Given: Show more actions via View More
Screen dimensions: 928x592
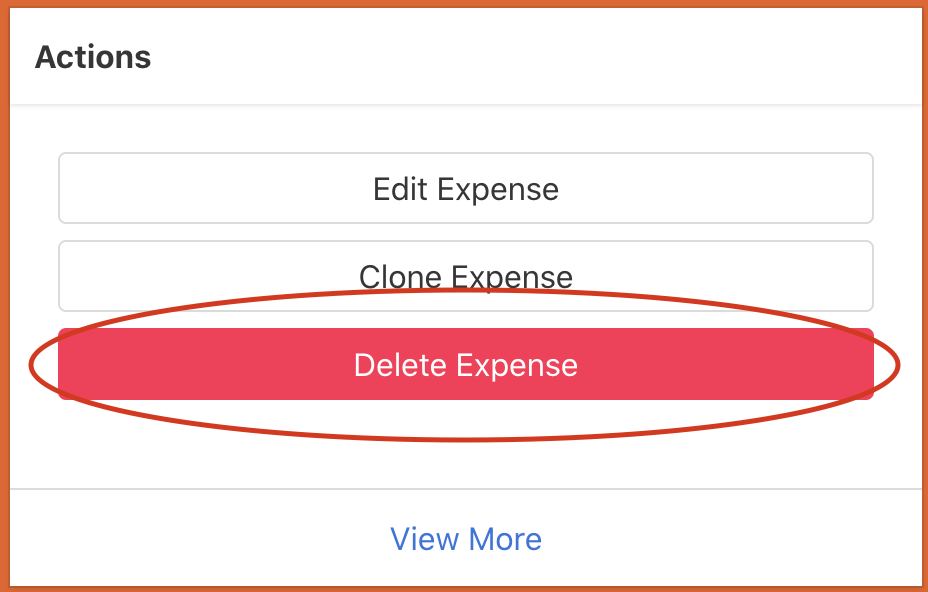Looking at the screenshot, I should point(466,539).
